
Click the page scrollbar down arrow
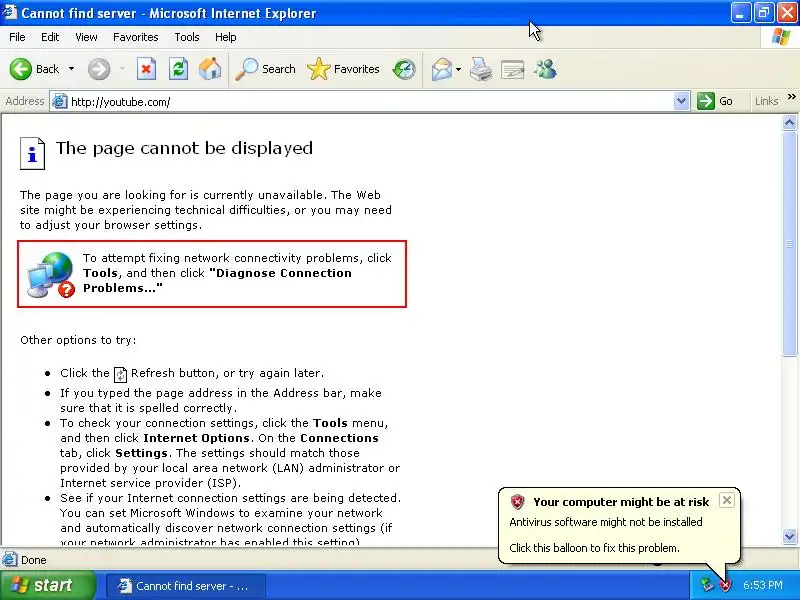pyautogui.click(x=789, y=536)
